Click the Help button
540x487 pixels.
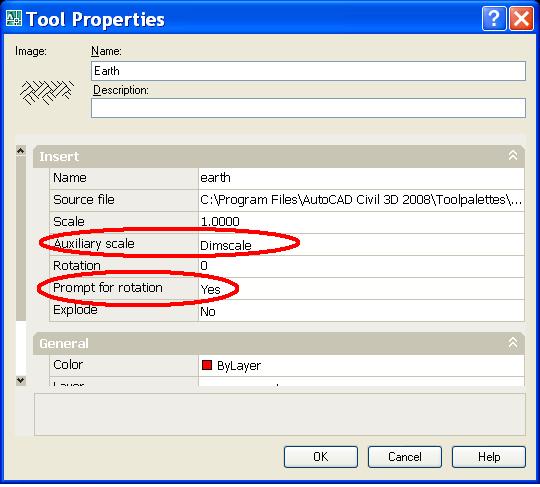[x=489, y=457]
